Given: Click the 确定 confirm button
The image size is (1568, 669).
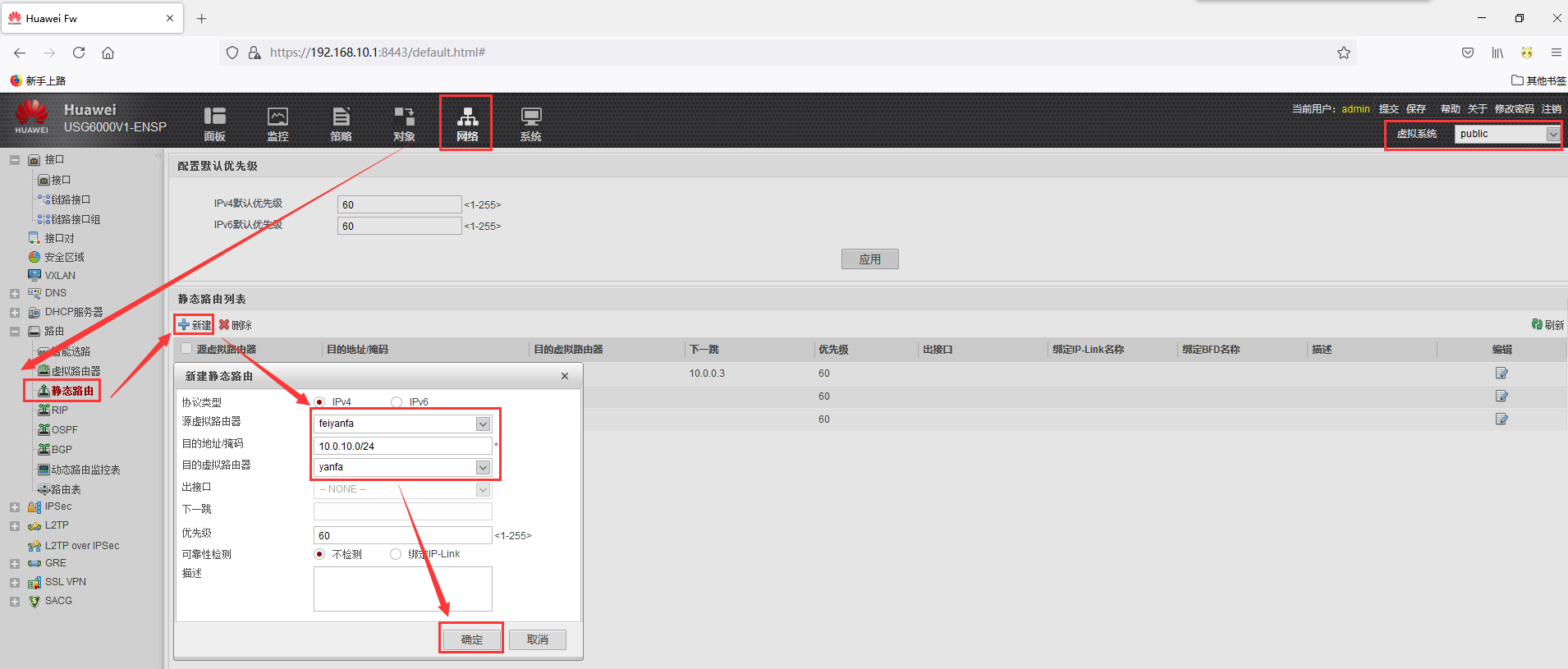Looking at the screenshot, I should [472, 639].
